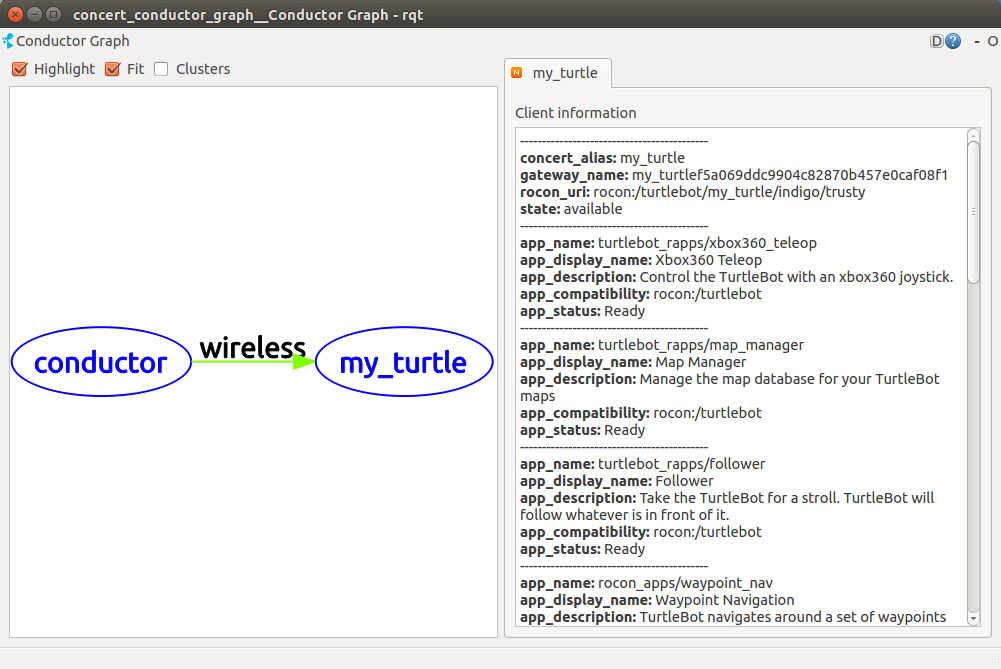Click the xbox360 joystick app_description line
Viewport: 1001px width, 669px height.
(736, 277)
